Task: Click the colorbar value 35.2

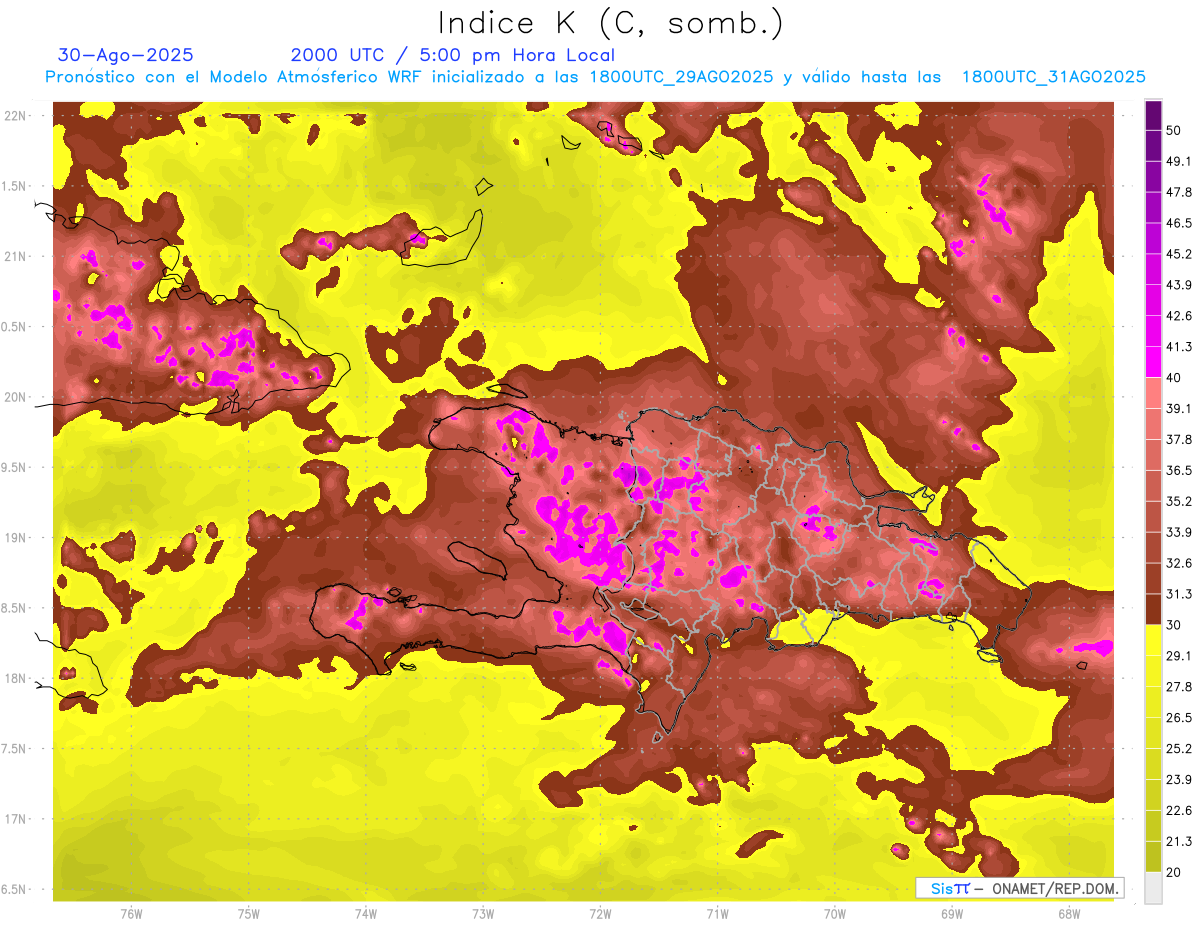Action: 1178,501
